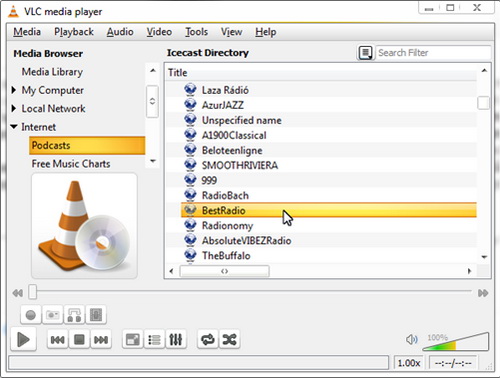Toggle A-to-B loop button
Screen dimensions: 500x378
(x=74, y=315)
